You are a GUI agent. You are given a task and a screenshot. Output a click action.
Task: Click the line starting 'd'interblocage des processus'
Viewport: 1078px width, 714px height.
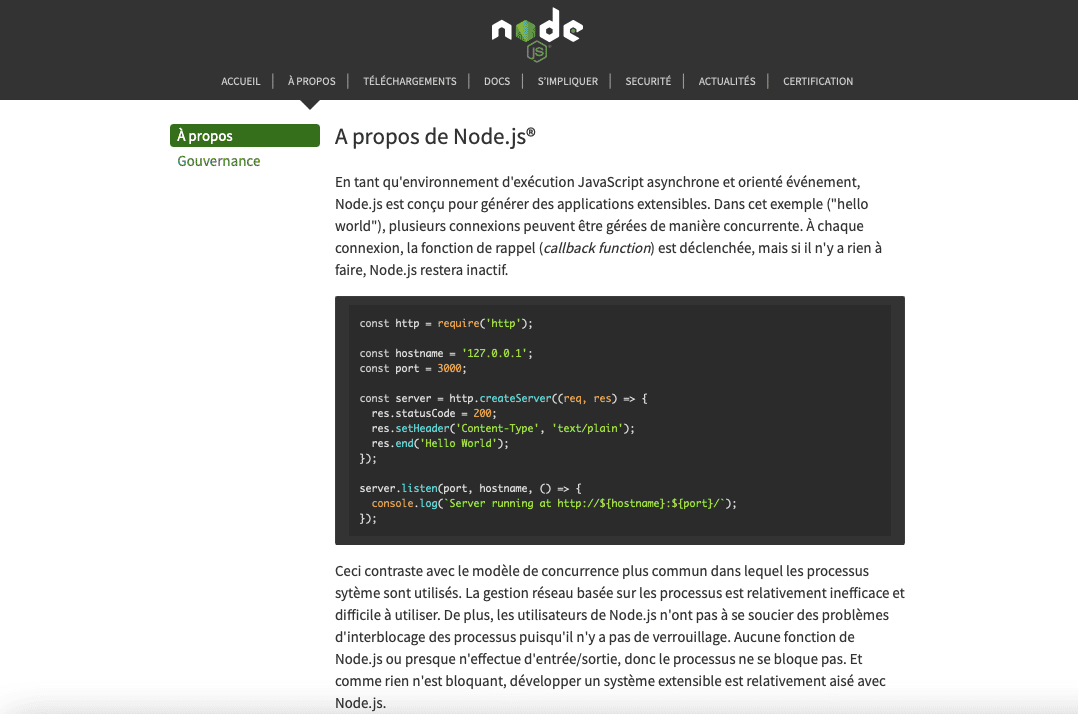[595, 637]
